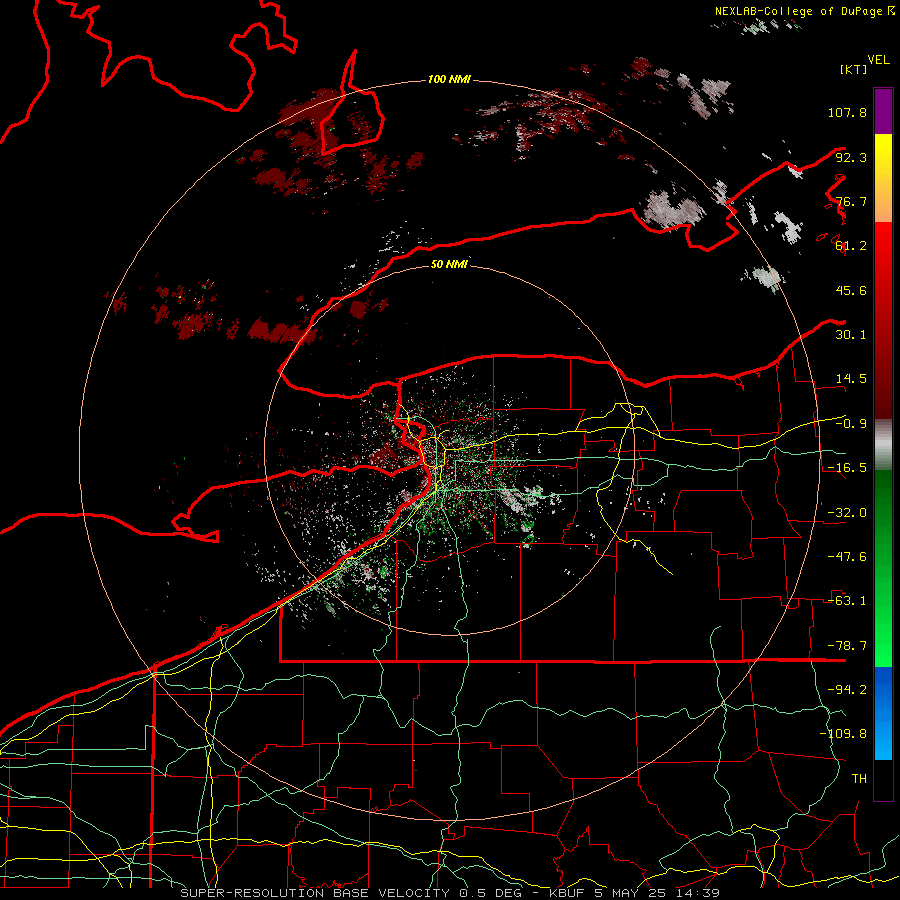Click the 92.3 legend value
Screen dimensions: 900x900
tap(851, 157)
